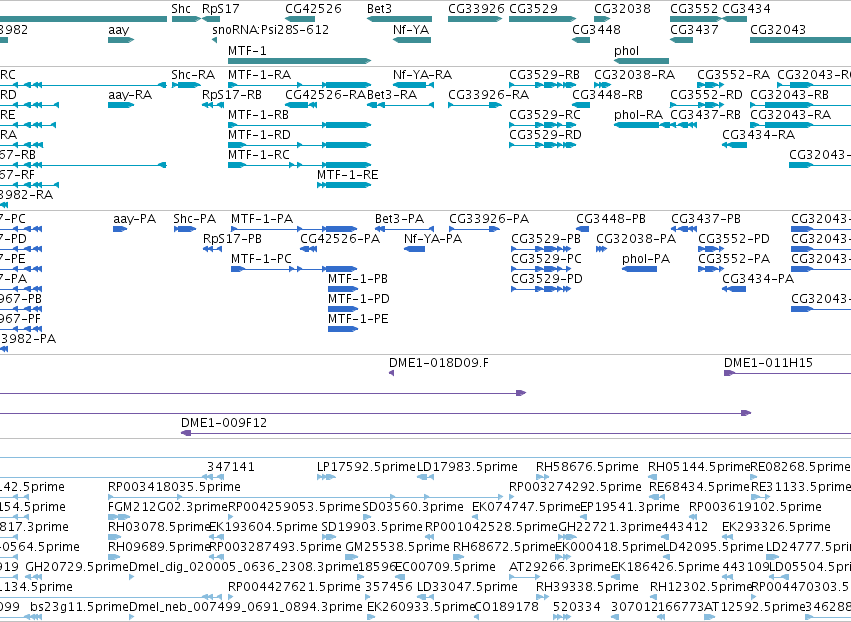This screenshot has width=851, height=622.
Task: Select the CG3552-PD protein label
Action: click(734, 239)
